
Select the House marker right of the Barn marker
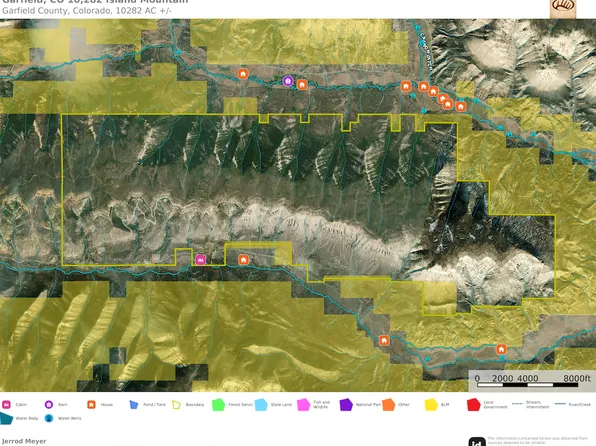pos(302,84)
